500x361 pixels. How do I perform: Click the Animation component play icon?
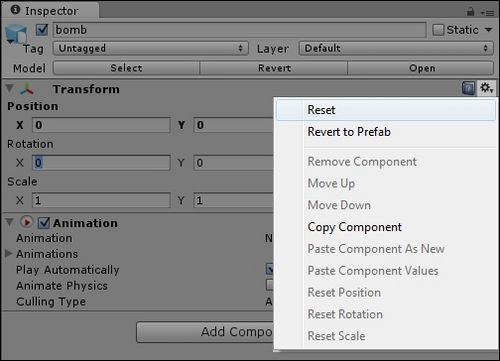tap(27, 222)
